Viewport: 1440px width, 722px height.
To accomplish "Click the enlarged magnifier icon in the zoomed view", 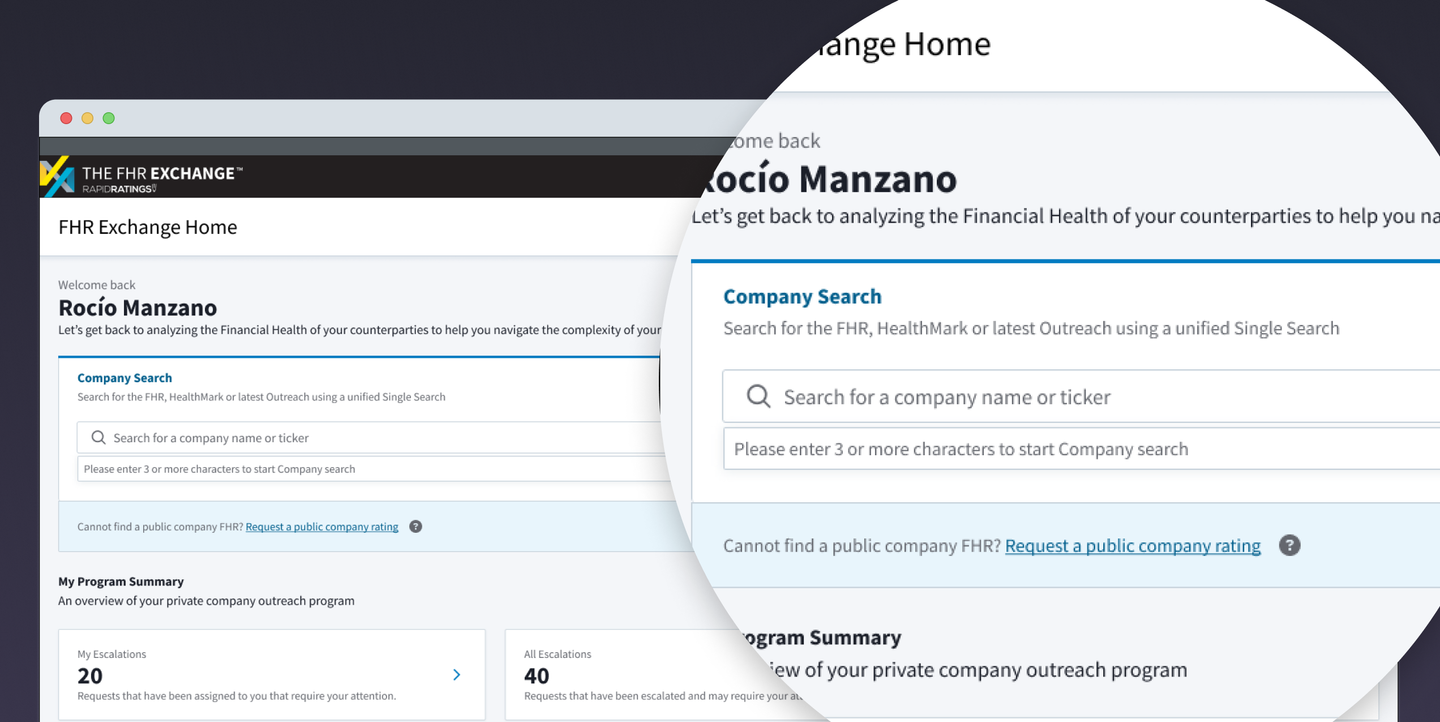I will point(759,396).
